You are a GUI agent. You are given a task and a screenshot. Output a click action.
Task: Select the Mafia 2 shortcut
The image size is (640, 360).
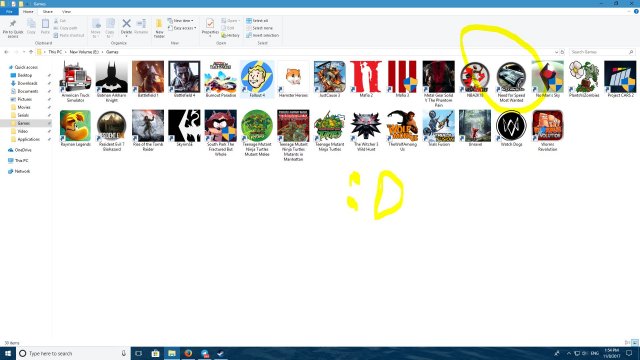click(366, 79)
